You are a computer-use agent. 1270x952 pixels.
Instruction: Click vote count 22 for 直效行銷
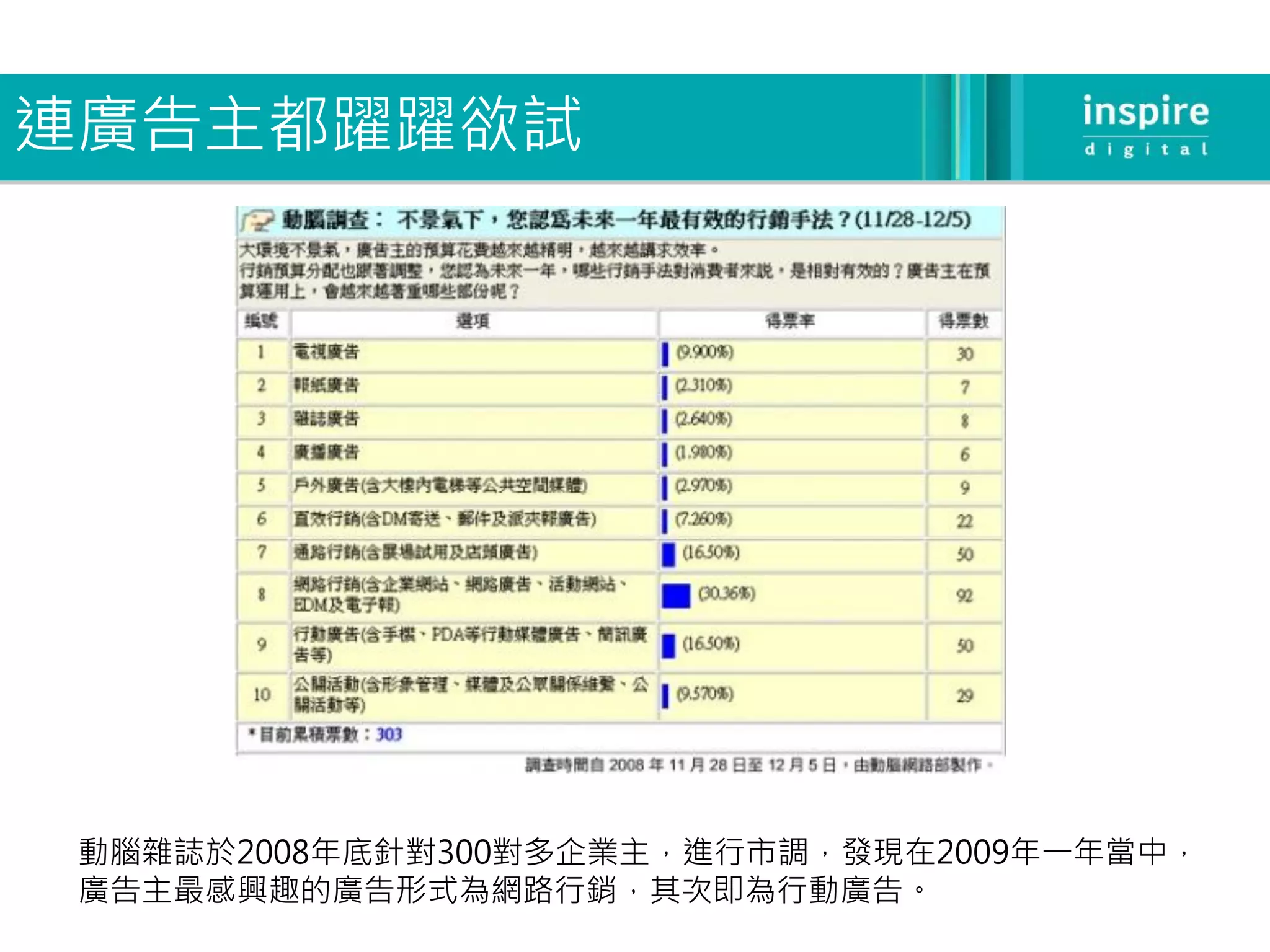click(x=964, y=521)
